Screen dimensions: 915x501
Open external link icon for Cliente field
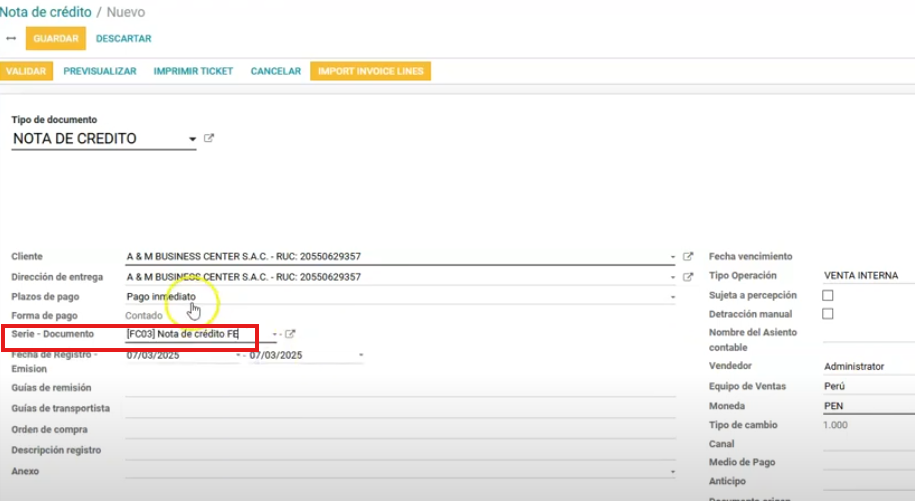pos(688,257)
